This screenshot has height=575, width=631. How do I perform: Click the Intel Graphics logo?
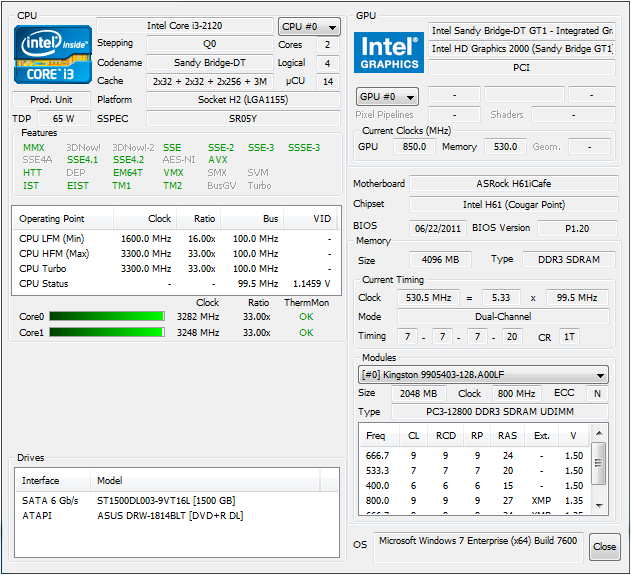coord(389,53)
